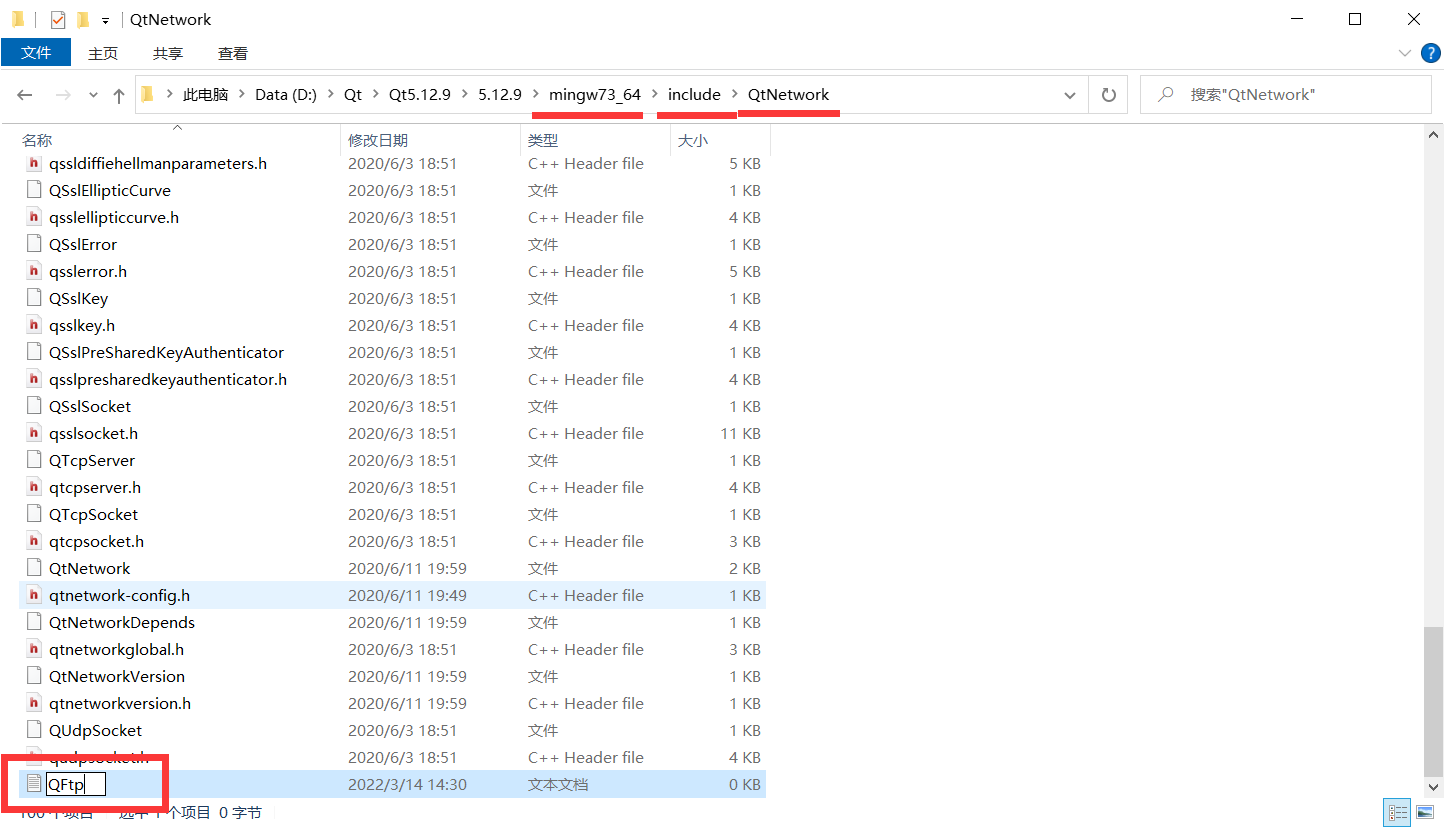Screen dimensions: 1445x828
Task: Select qsslsocket.h header icon
Action: 34,433
